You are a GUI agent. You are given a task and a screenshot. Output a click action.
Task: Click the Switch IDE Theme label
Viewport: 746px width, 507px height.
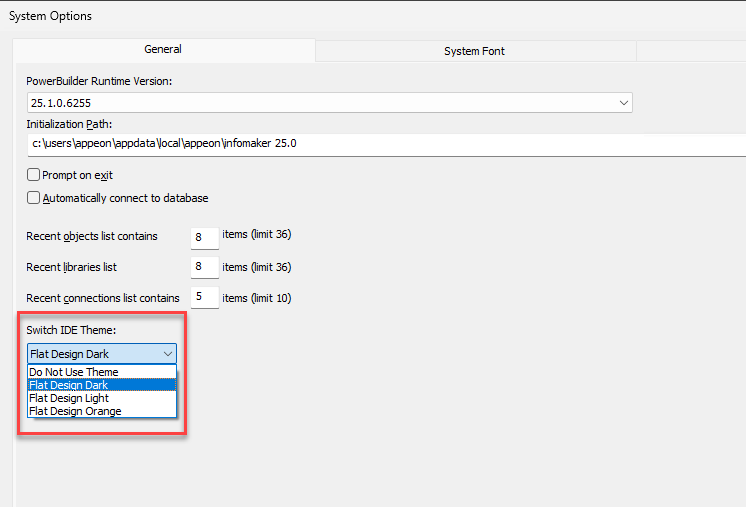[72, 329]
